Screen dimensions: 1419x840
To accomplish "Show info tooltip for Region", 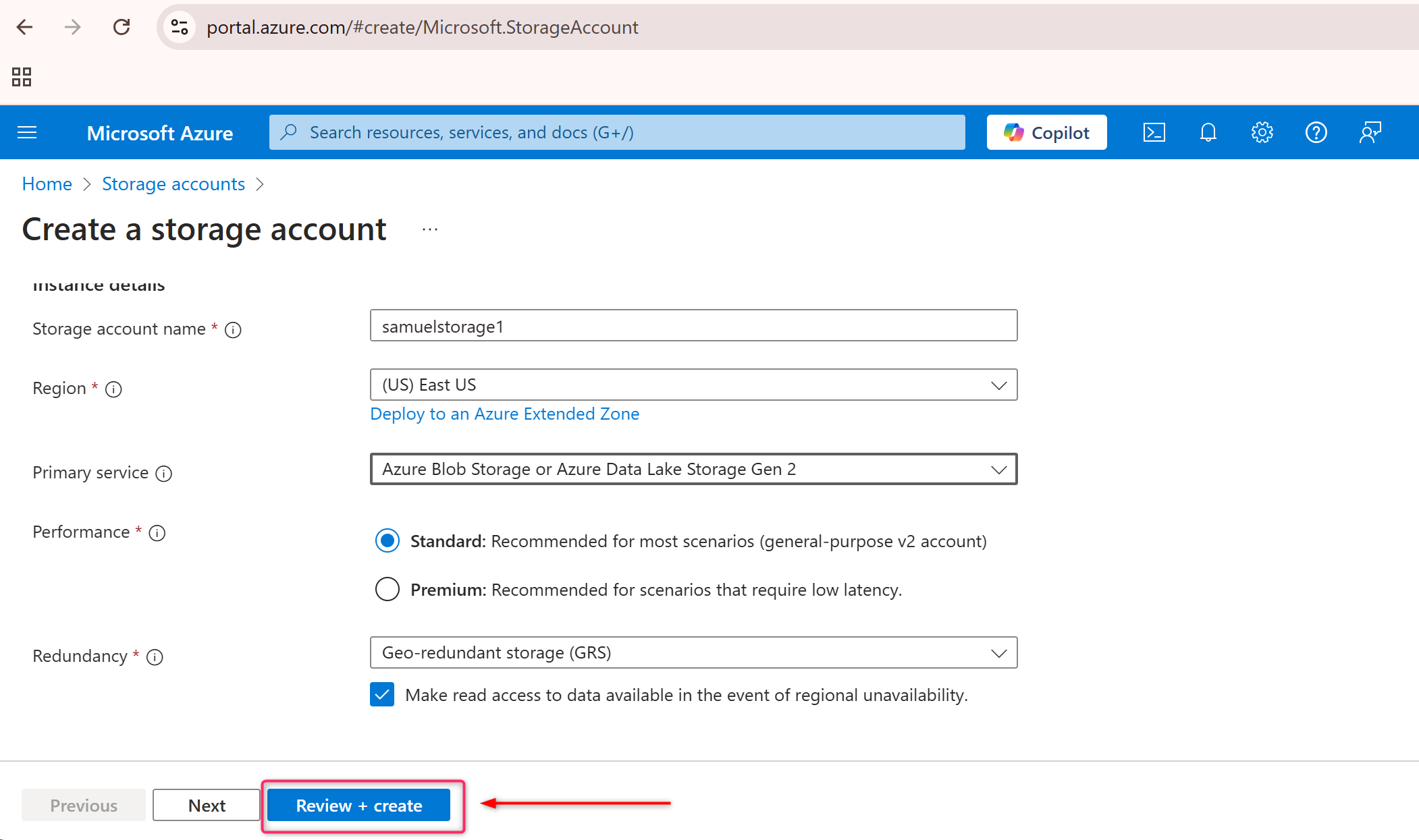I will [113, 389].
